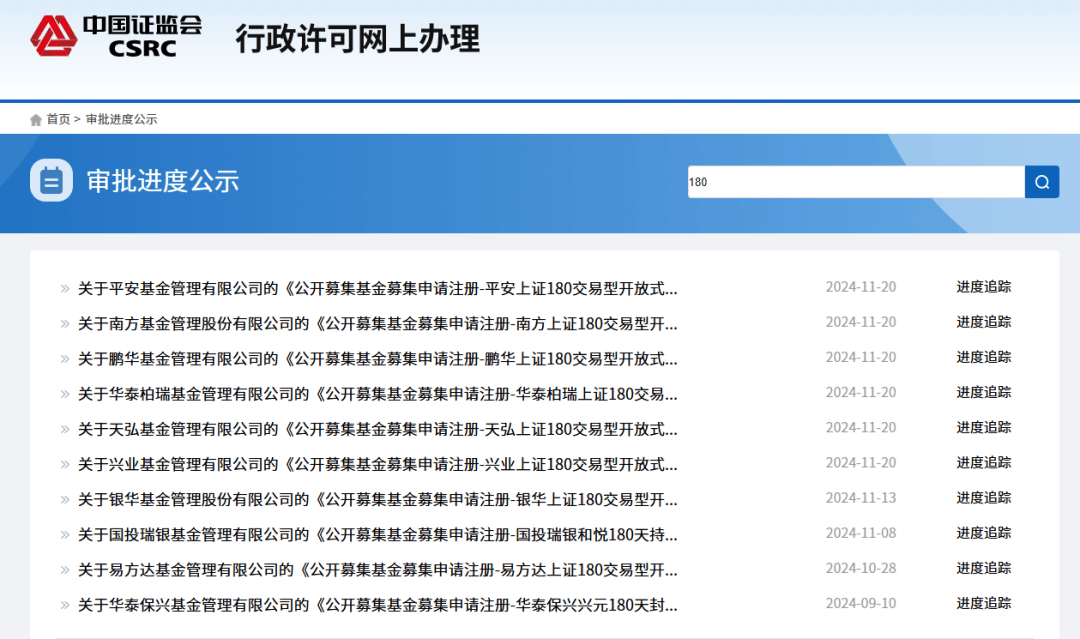Screen dimensions: 1080x639
Task: Click 进度追踪 for the 易方达基金 row
Action: (984, 568)
